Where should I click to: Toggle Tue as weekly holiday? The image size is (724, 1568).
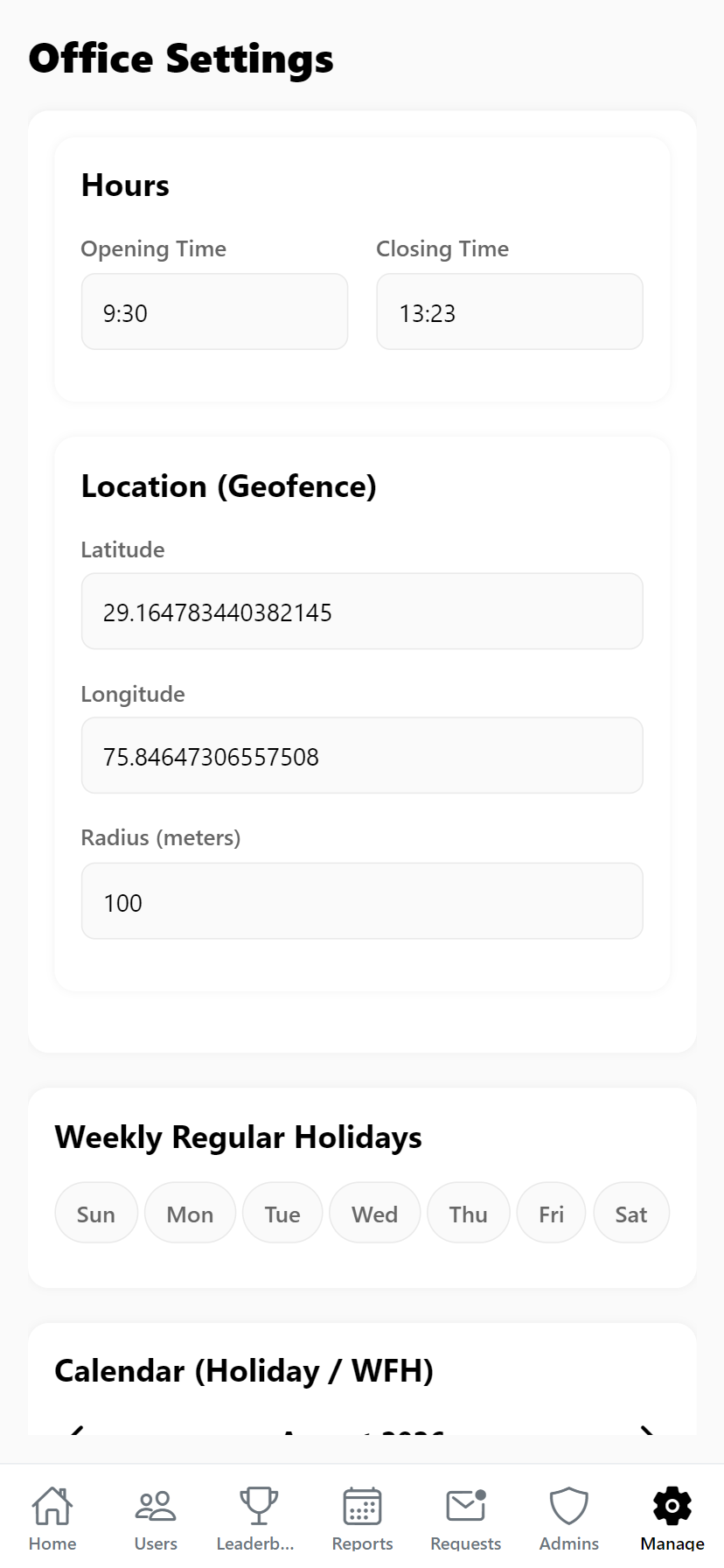pyautogui.click(x=282, y=1213)
